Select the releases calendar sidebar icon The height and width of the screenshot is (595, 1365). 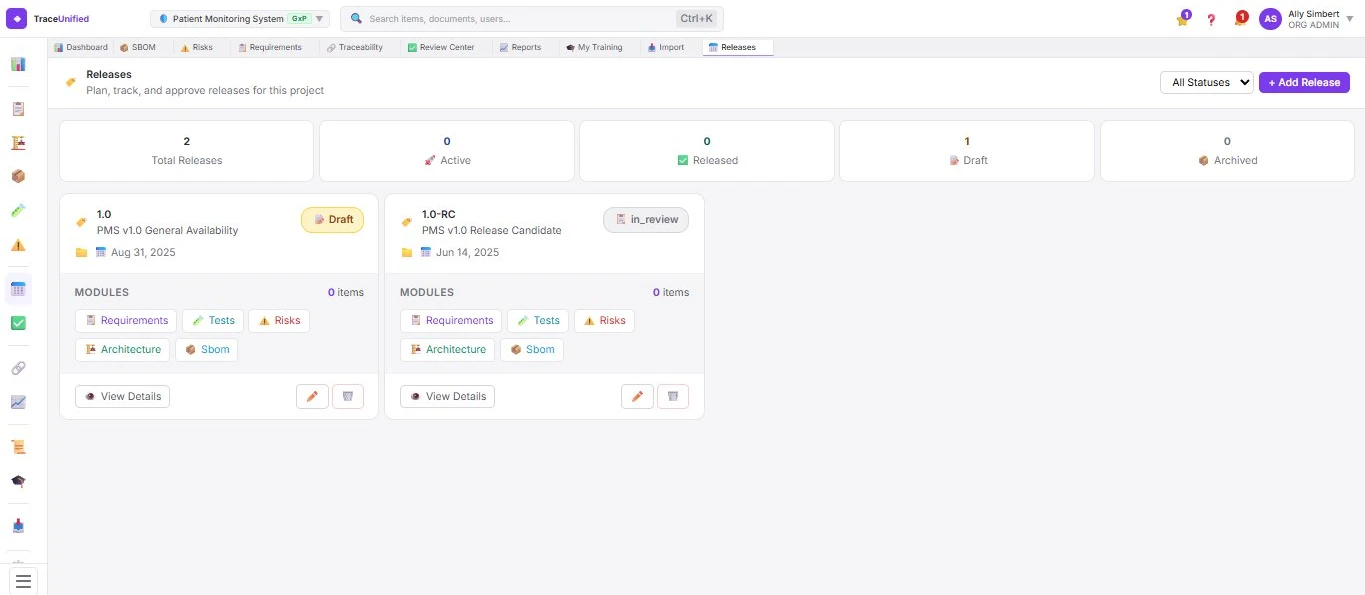pos(18,289)
